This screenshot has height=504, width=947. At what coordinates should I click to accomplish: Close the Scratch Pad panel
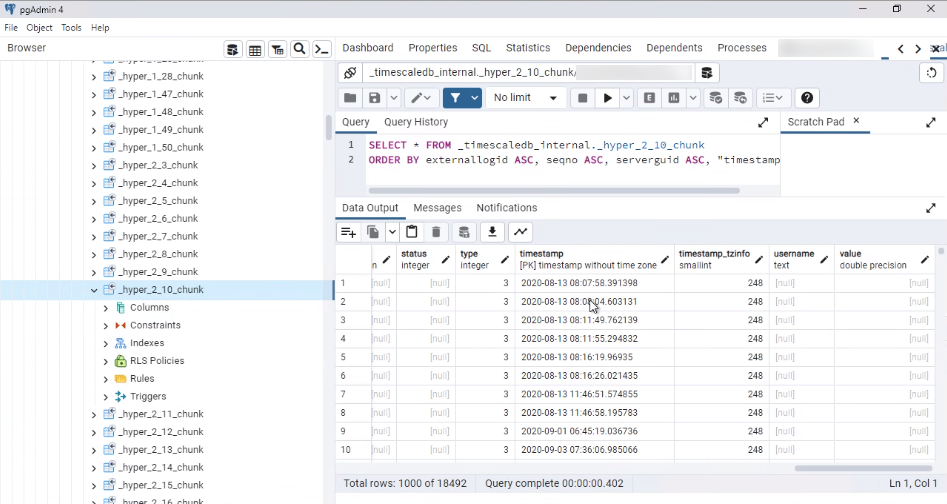coord(856,121)
